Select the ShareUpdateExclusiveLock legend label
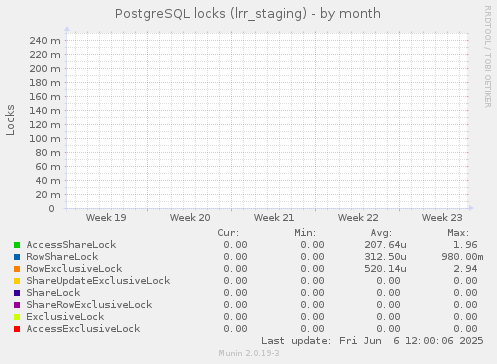This screenshot has height=364, width=497. pyautogui.click(x=98, y=281)
